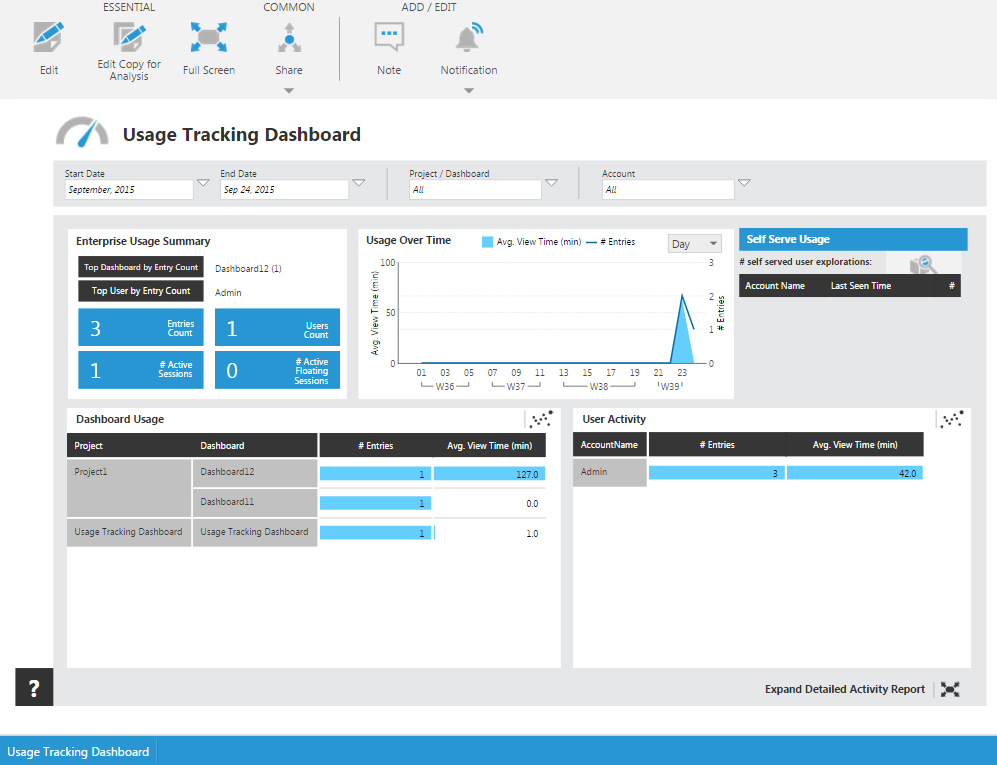
Task: Open Dashboard Usage scatter plot icon
Action: [x=542, y=418]
